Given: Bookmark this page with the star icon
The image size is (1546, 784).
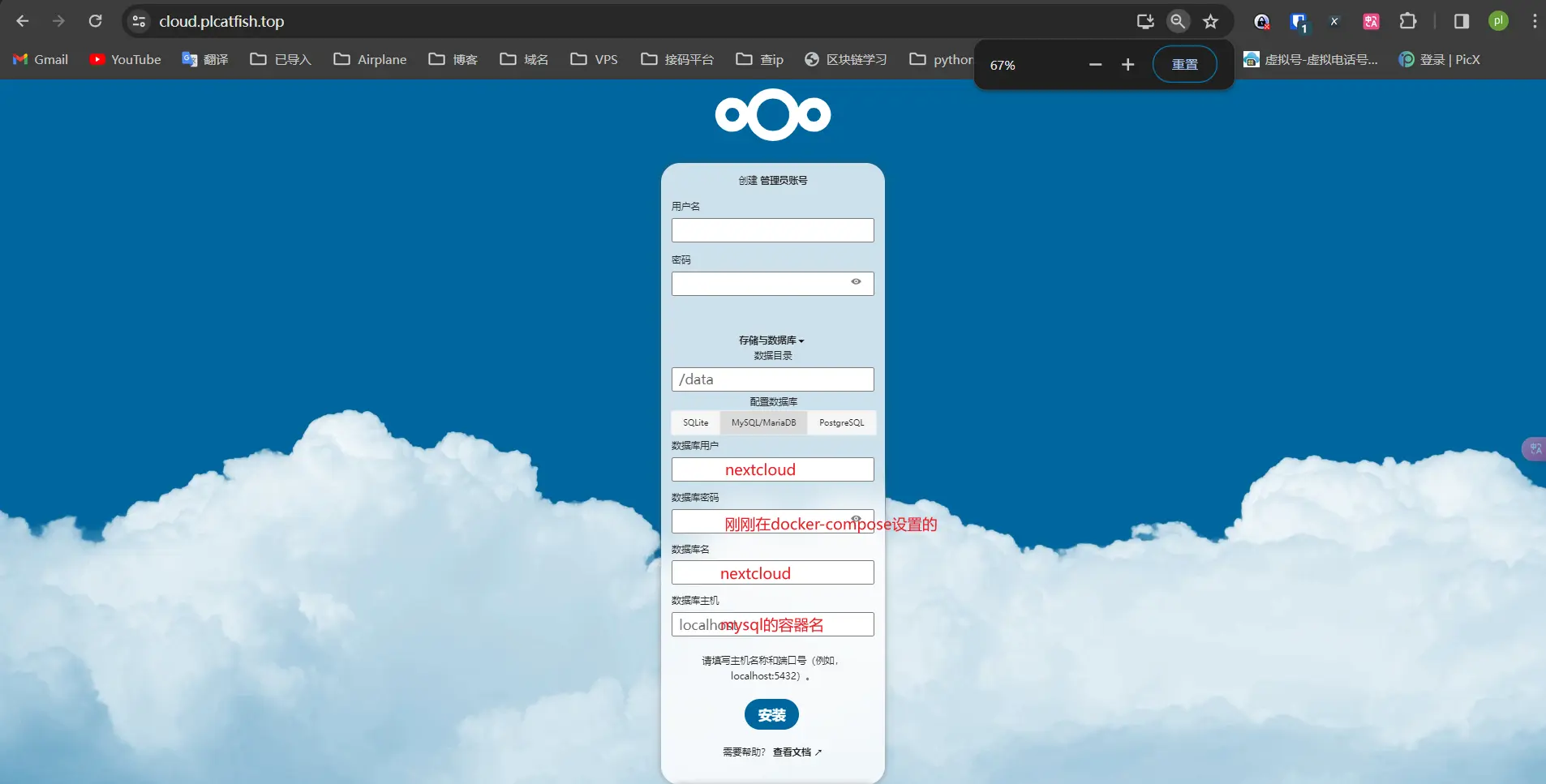Looking at the screenshot, I should [1211, 21].
